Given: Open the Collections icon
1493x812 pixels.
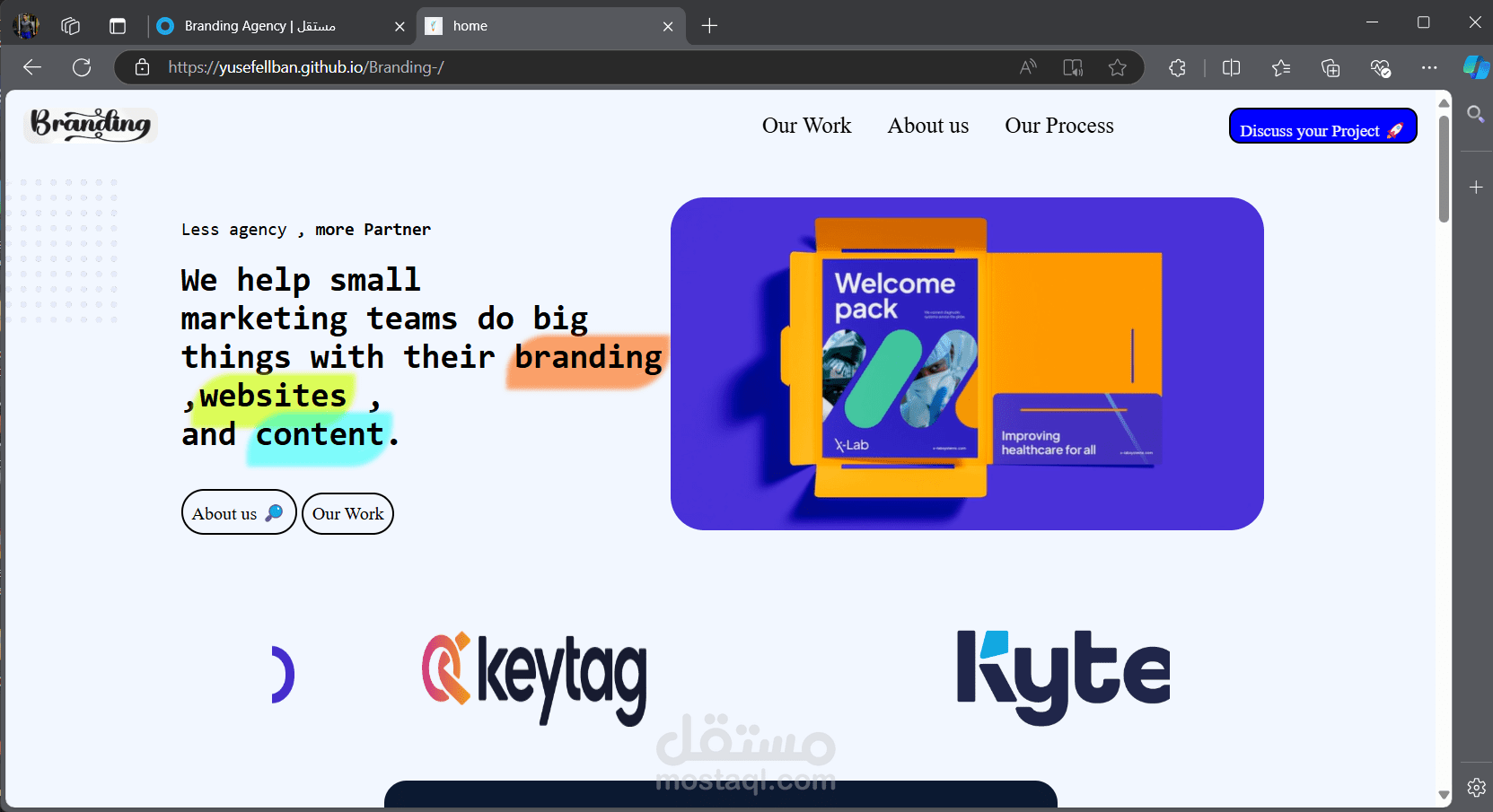Looking at the screenshot, I should tap(1331, 67).
